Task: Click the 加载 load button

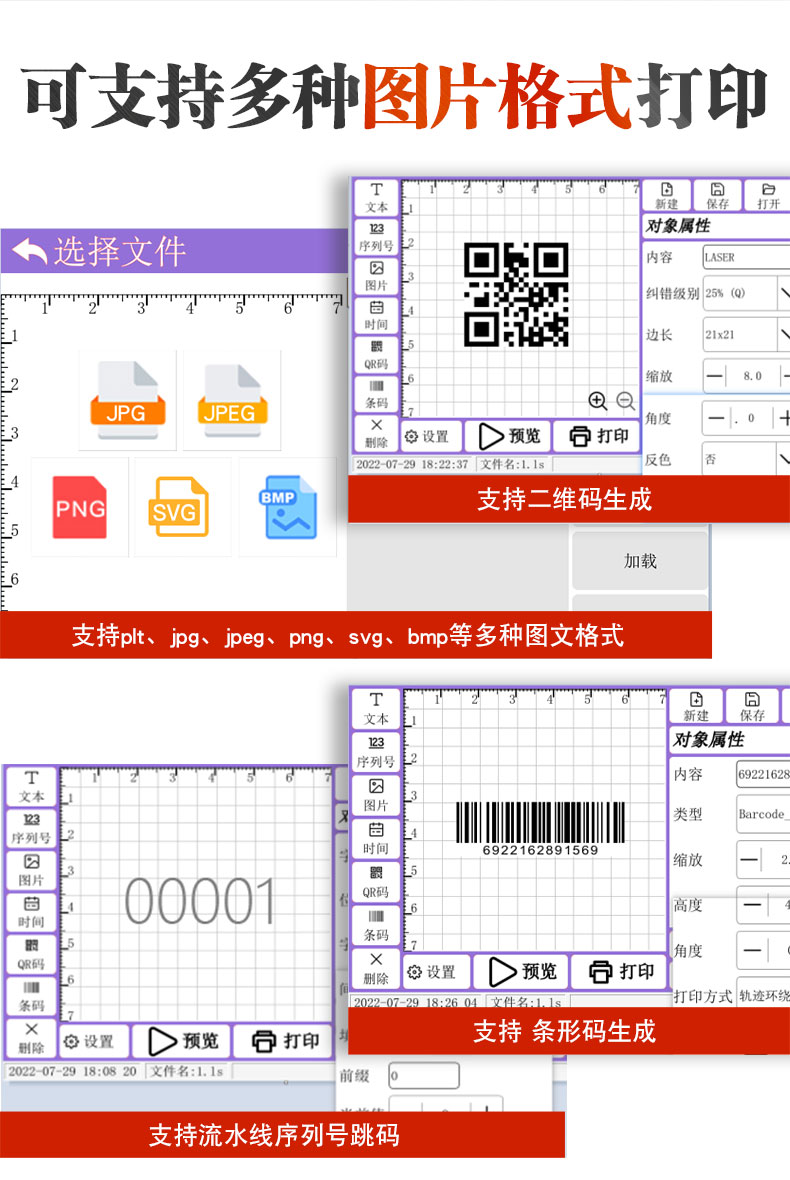Action: point(640,561)
